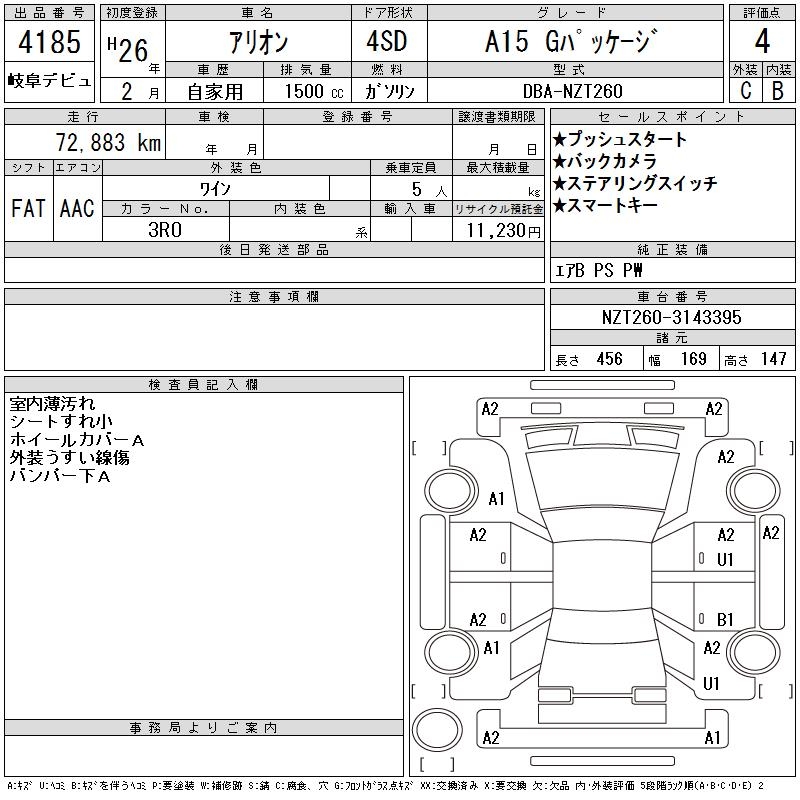
Task: Click exterior color ワイン
Action: point(215,189)
